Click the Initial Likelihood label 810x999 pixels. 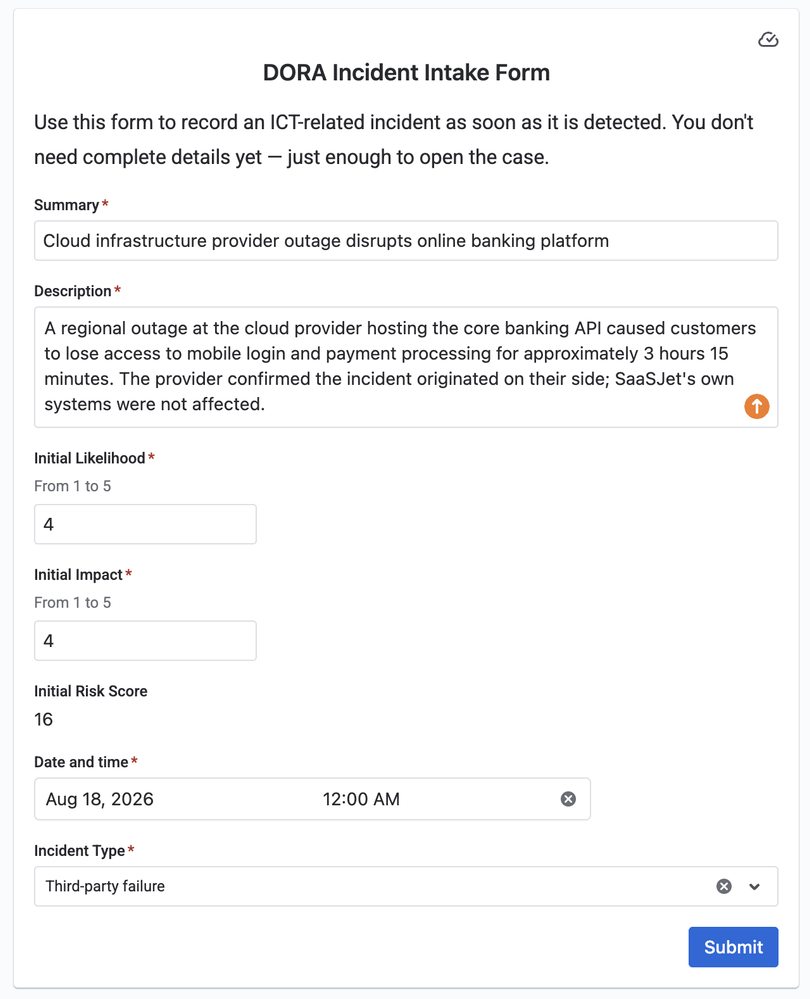coord(90,458)
